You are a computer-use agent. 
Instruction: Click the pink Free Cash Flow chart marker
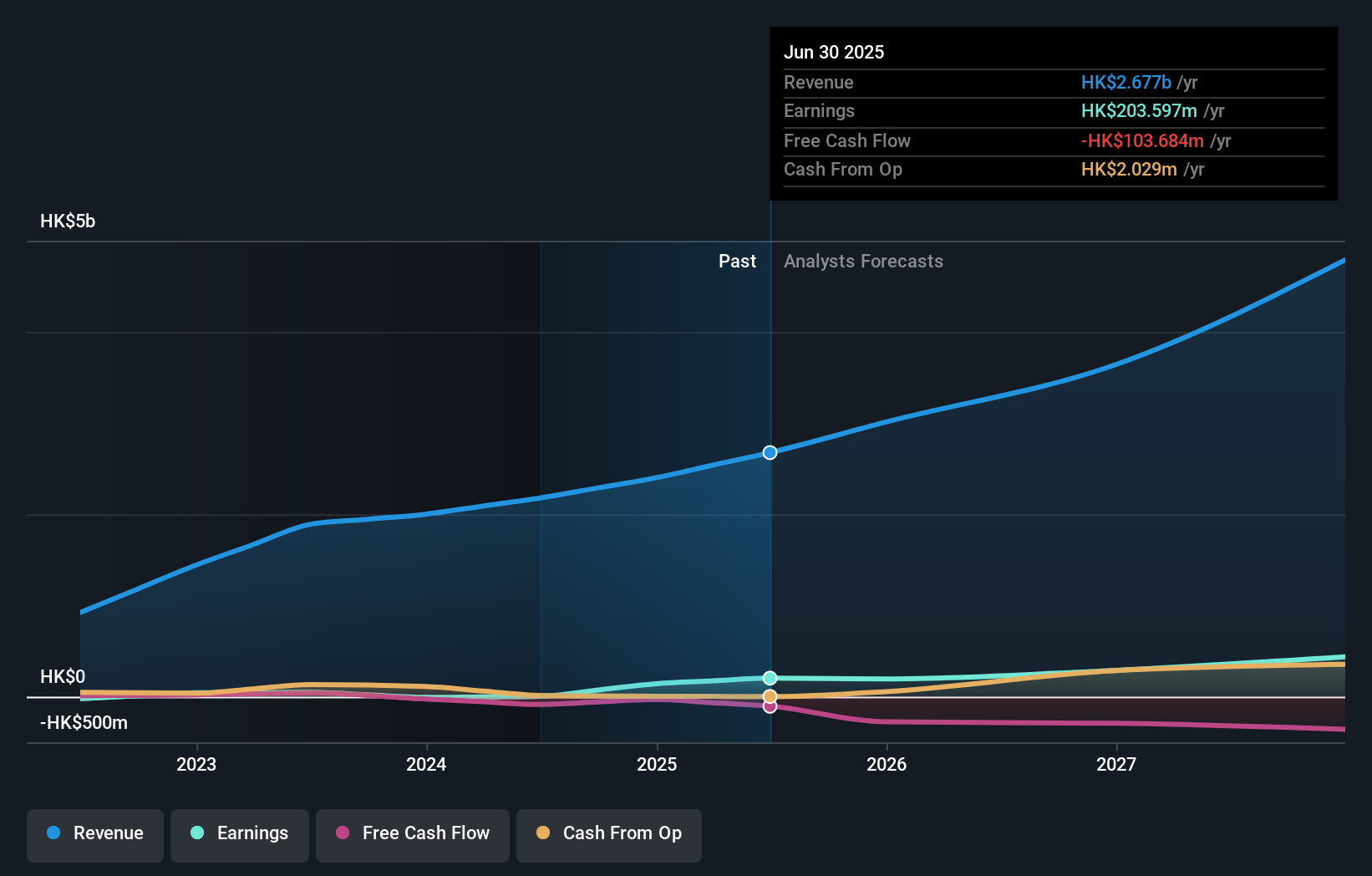[x=770, y=706]
